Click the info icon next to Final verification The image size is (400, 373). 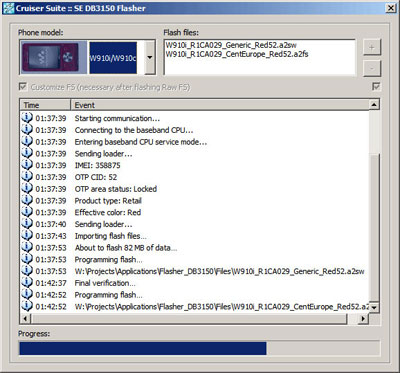tap(27, 283)
